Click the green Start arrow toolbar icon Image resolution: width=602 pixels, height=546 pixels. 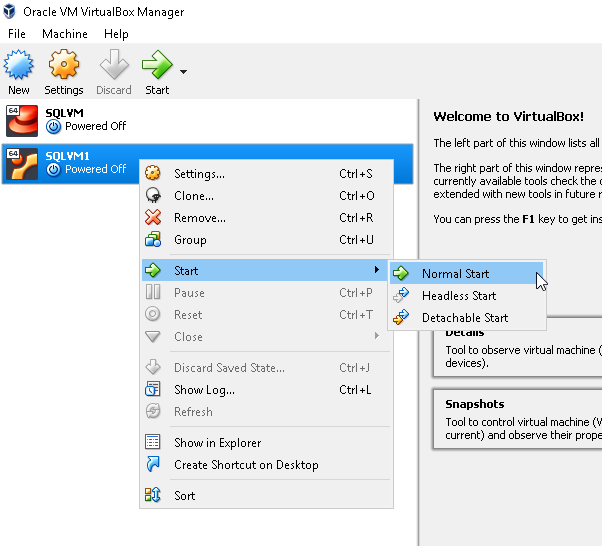coord(157,68)
